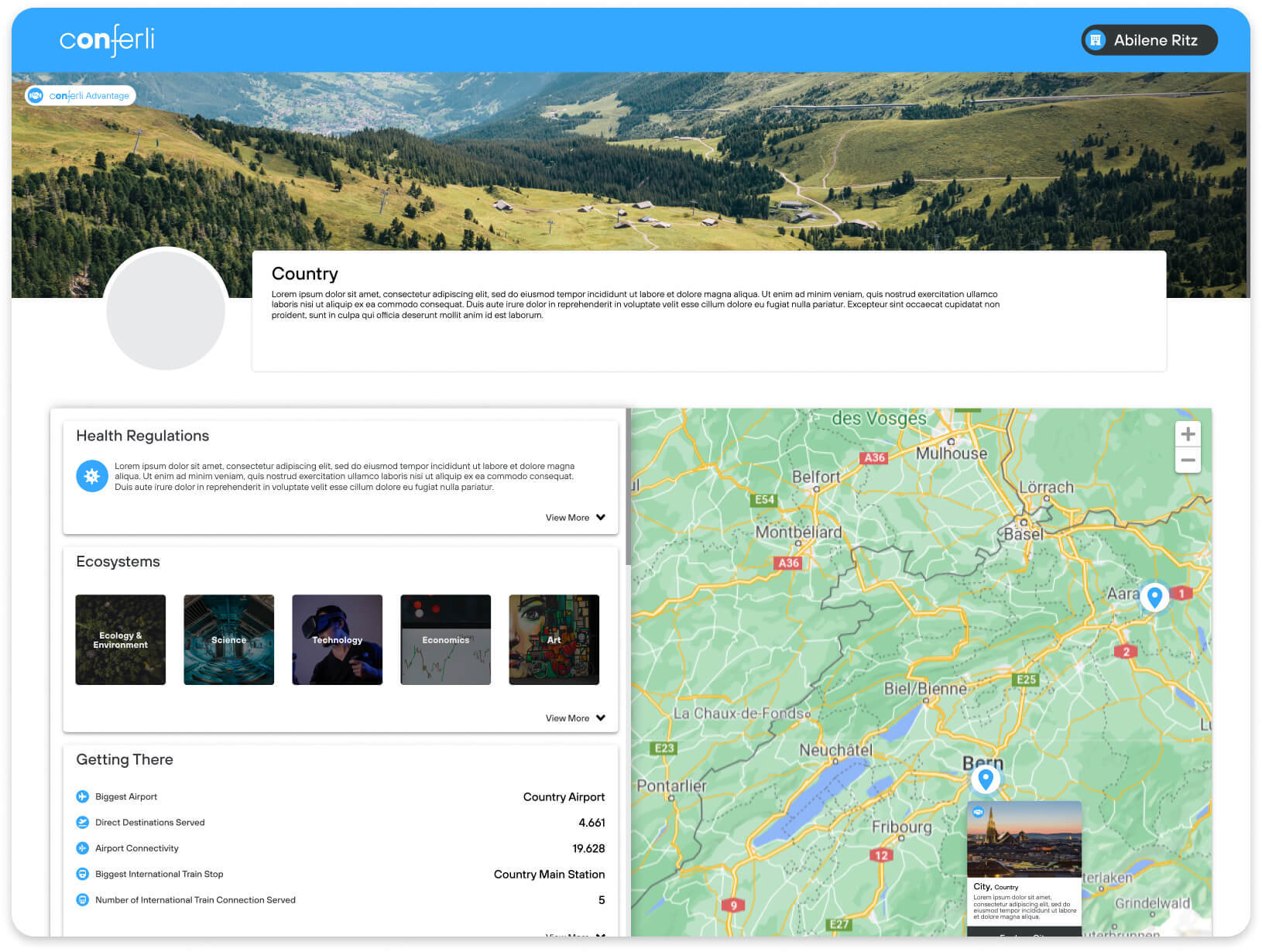Click the Grindelwald label on map

click(1153, 903)
